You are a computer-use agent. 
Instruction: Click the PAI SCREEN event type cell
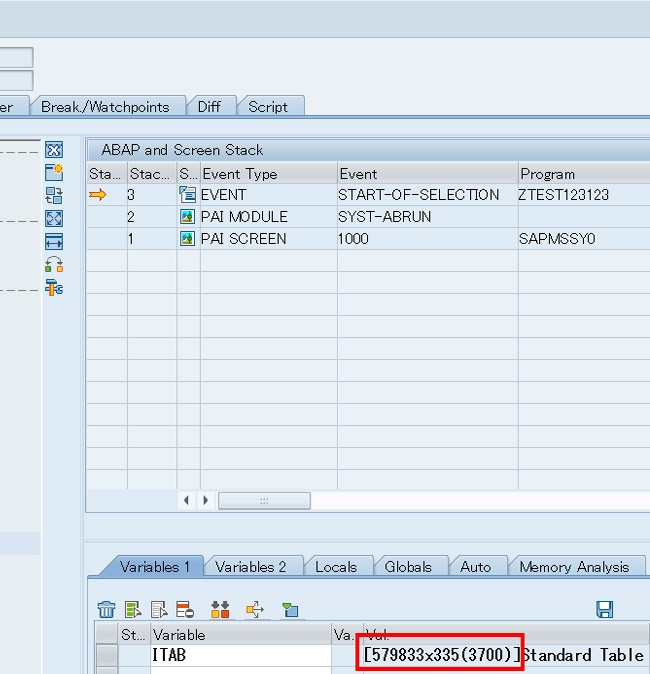[x=269, y=239]
